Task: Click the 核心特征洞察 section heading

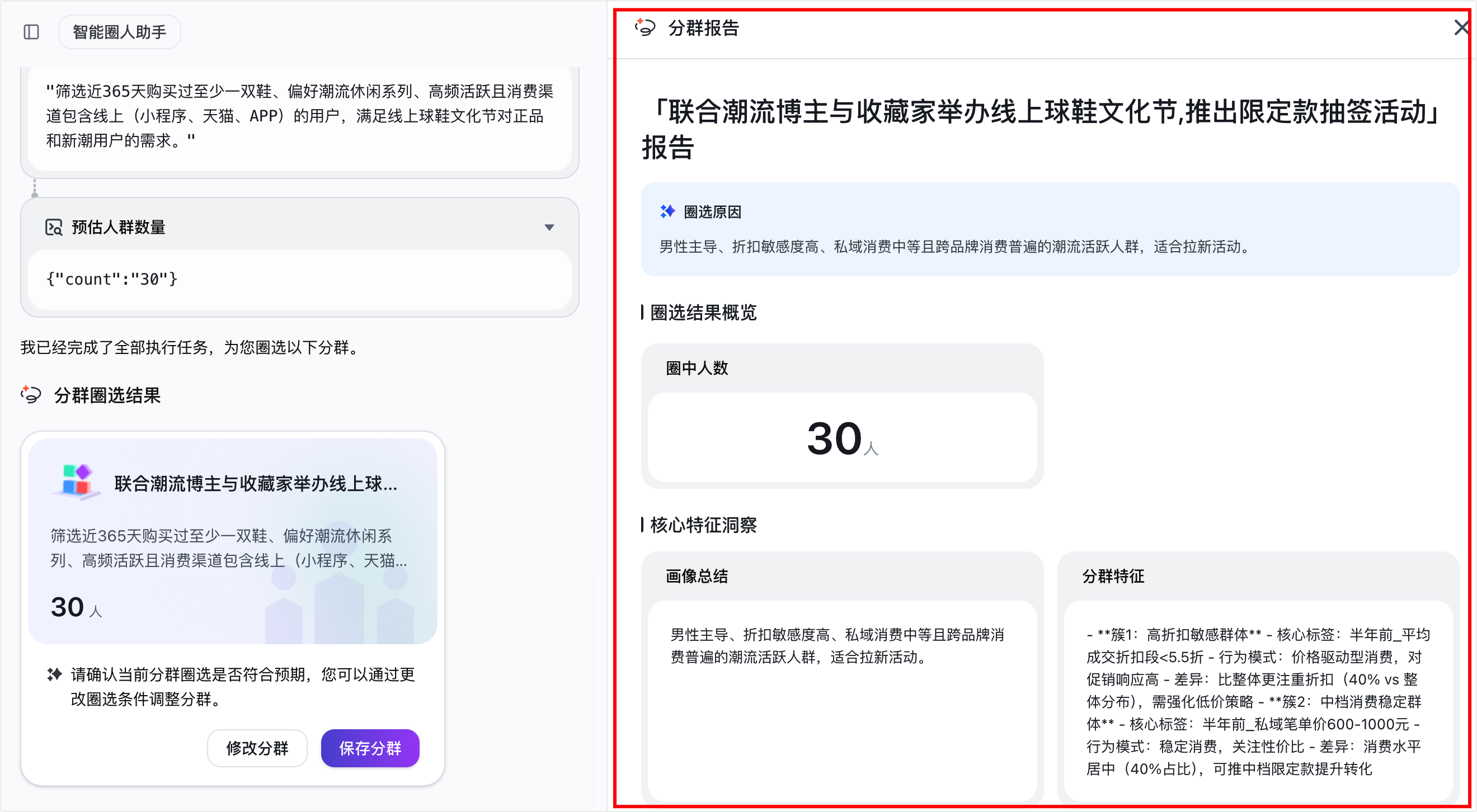Action: (x=703, y=525)
